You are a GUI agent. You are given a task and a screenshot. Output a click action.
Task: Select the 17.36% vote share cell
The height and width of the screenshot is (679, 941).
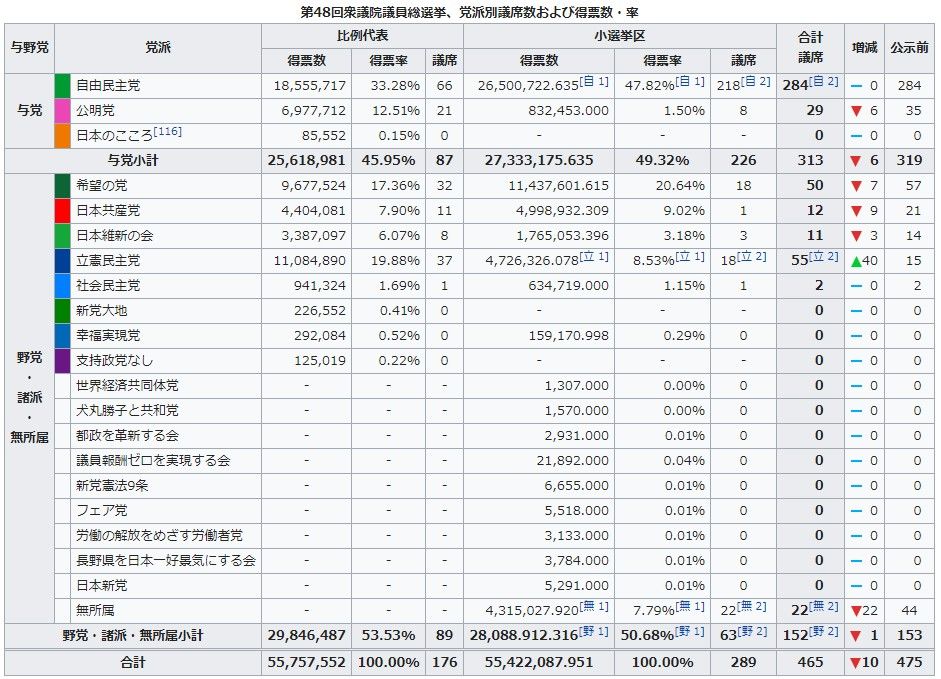[388, 186]
